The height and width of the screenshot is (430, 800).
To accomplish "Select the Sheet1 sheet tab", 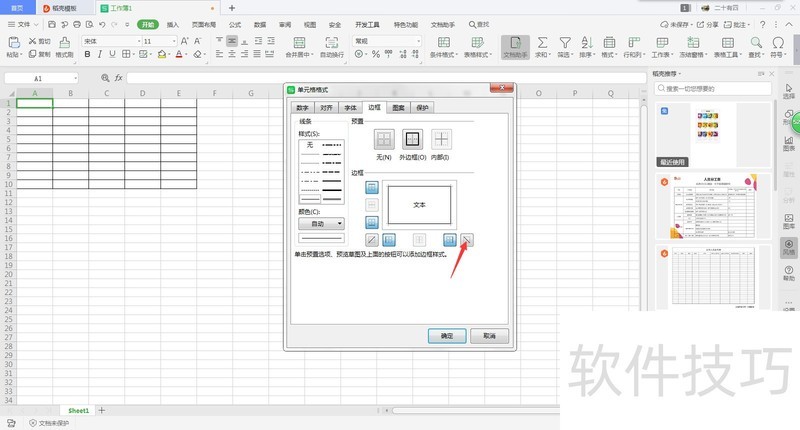I will (79, 410).
